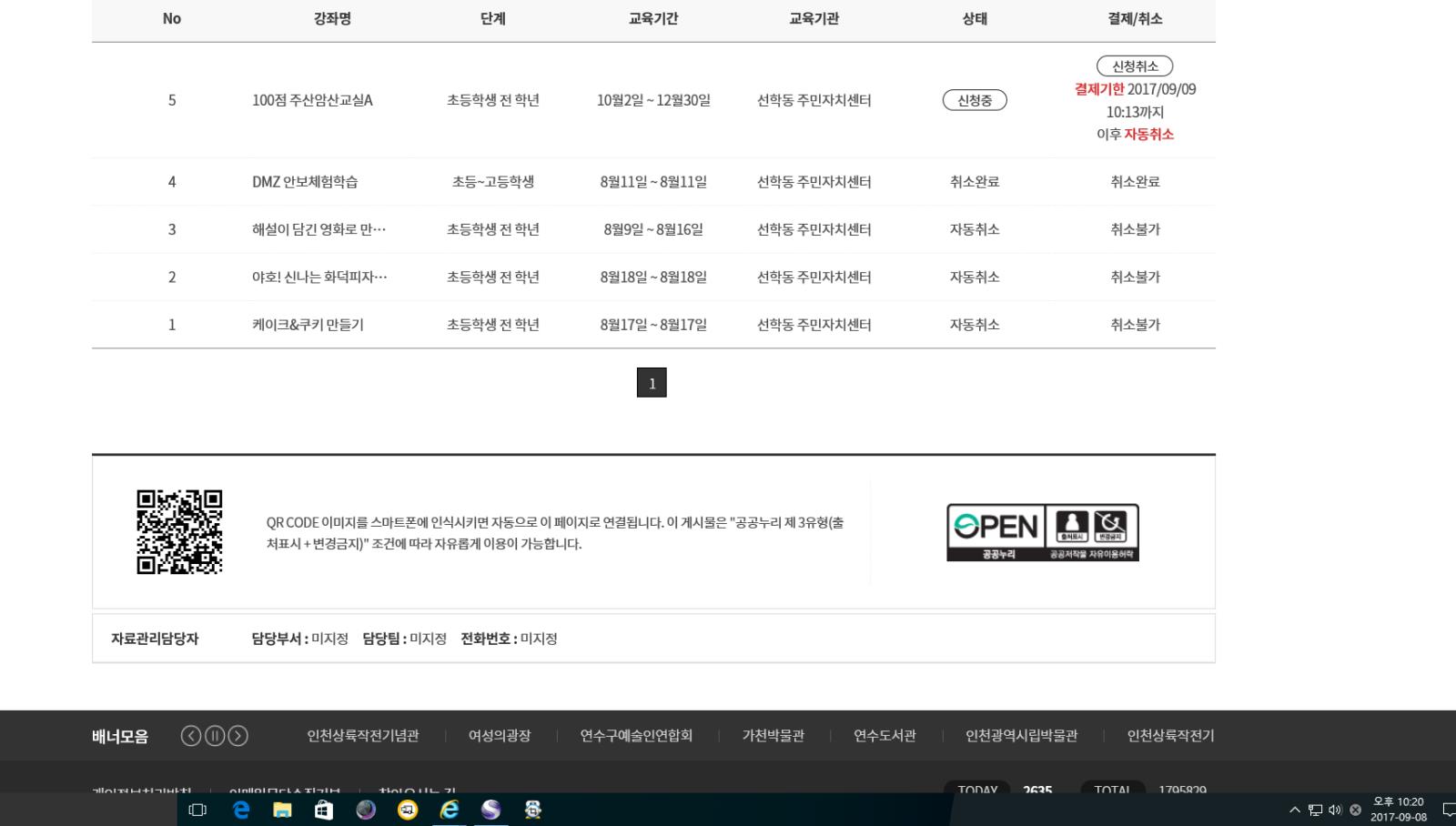The image size is (1456, 826).
Task: Click the 강좌명 column header
Action: tap(332, 18)
